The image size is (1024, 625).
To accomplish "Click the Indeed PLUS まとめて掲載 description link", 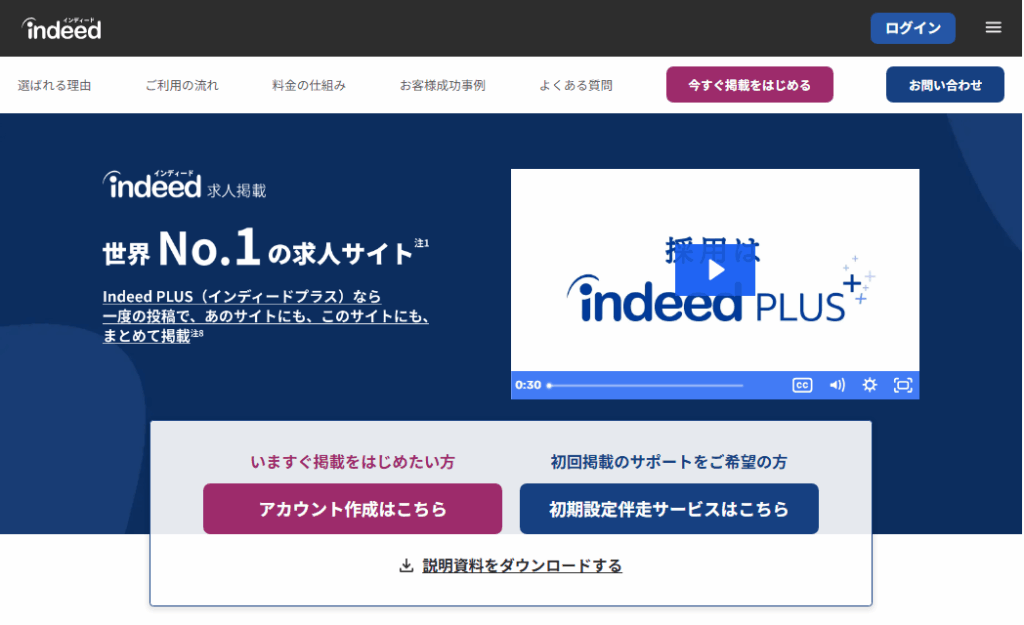I will click(265, 316).
